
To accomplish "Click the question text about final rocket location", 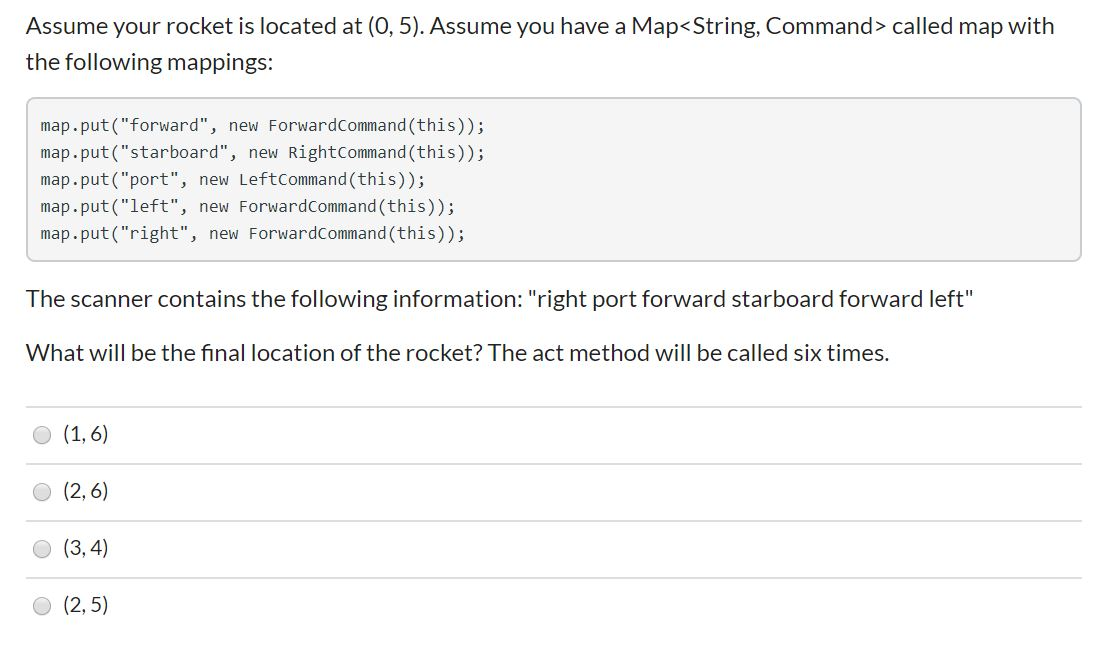I will tap(458, 352).
